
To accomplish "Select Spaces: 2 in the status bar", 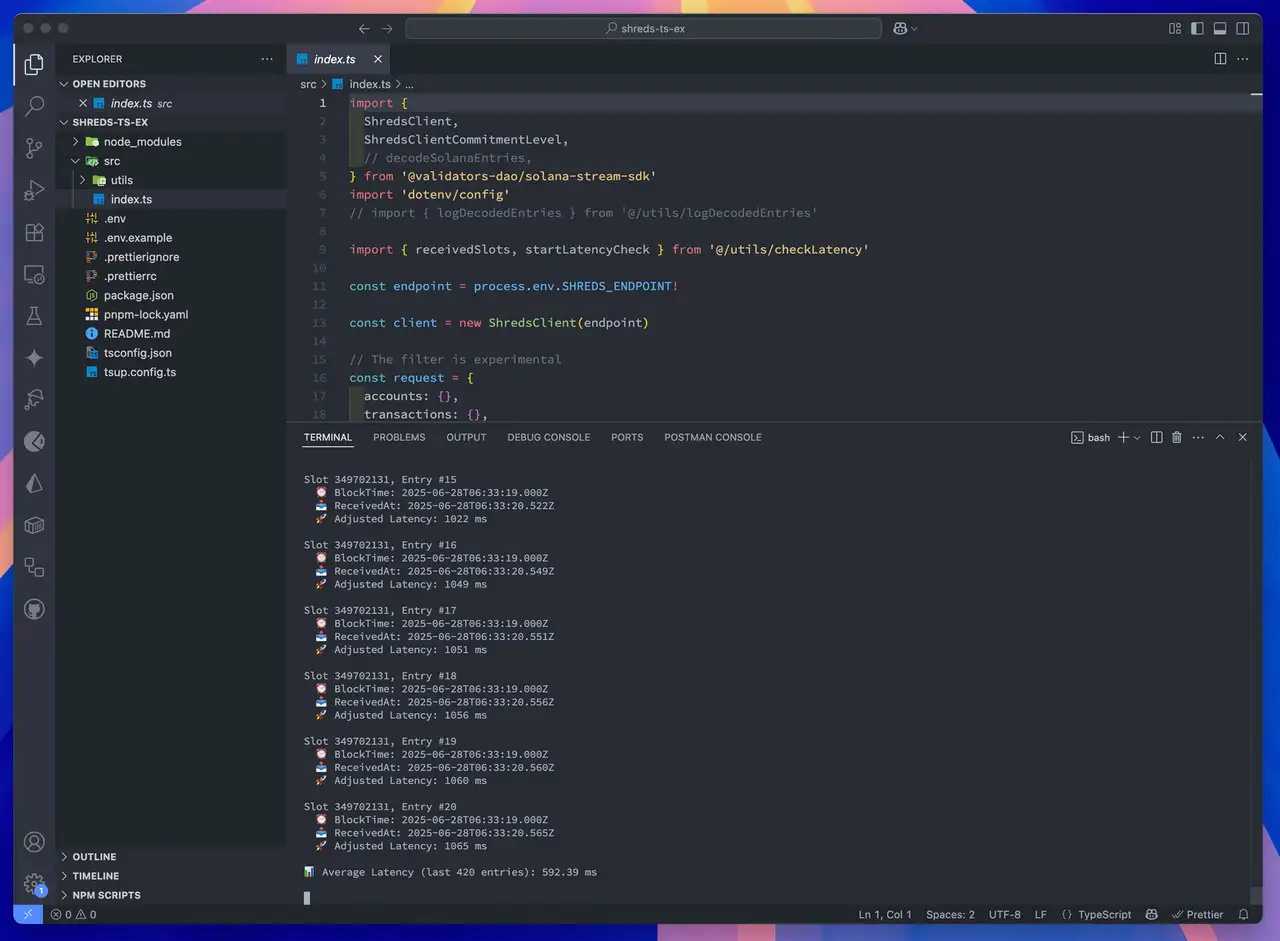I will 950,914.
